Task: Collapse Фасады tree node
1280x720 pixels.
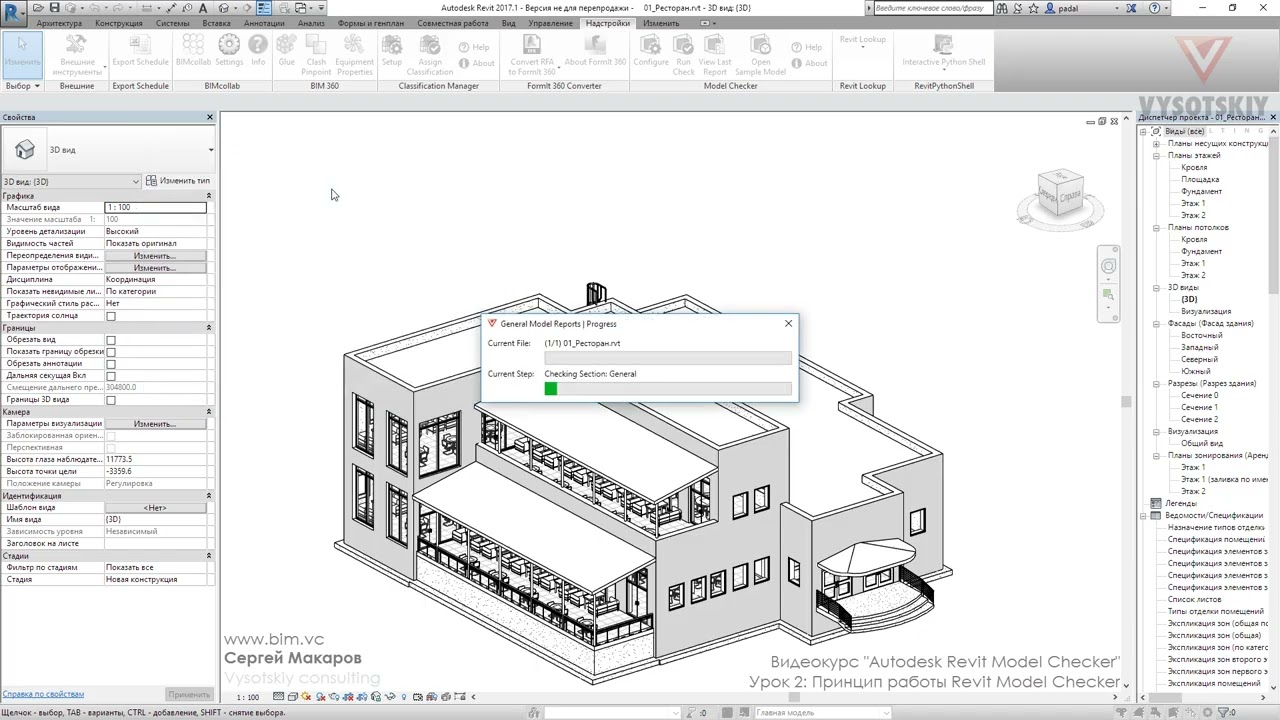Action: click(1156, 324)
